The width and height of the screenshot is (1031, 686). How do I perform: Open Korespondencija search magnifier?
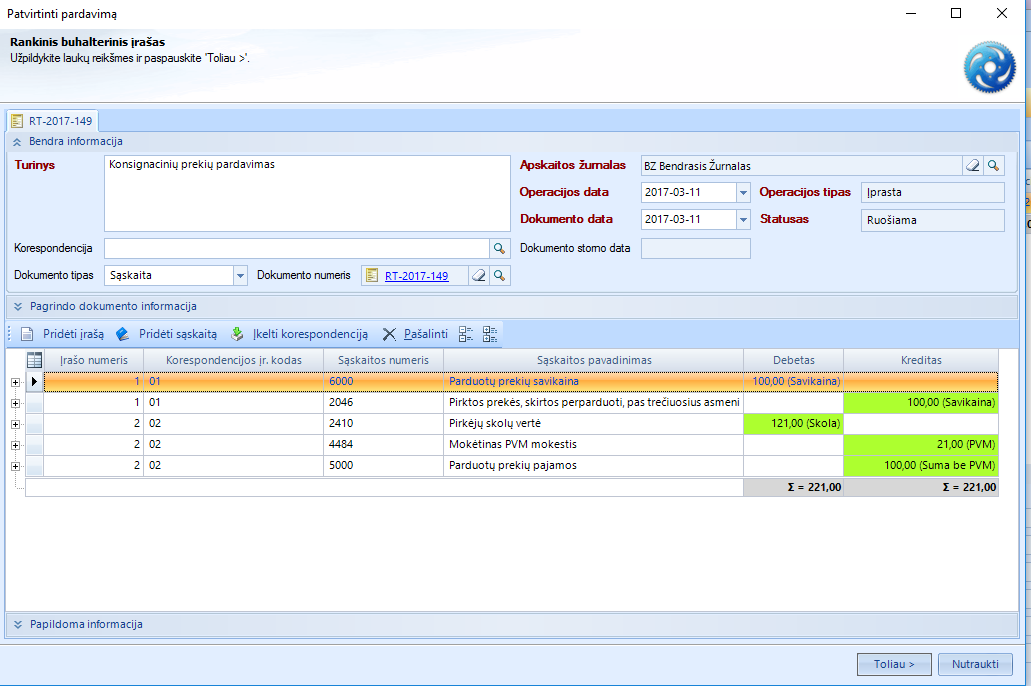[x=499, y=248]
